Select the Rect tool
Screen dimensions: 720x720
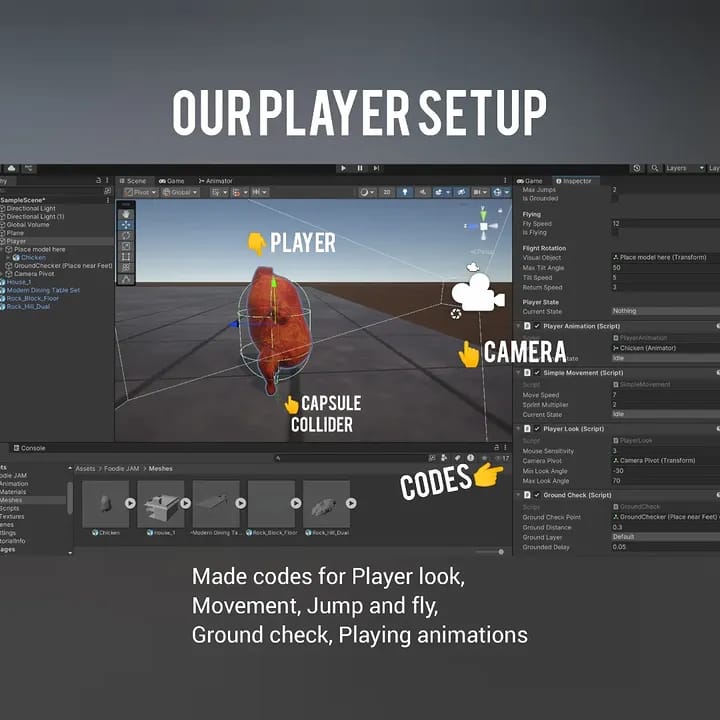(x=126, y=257)
